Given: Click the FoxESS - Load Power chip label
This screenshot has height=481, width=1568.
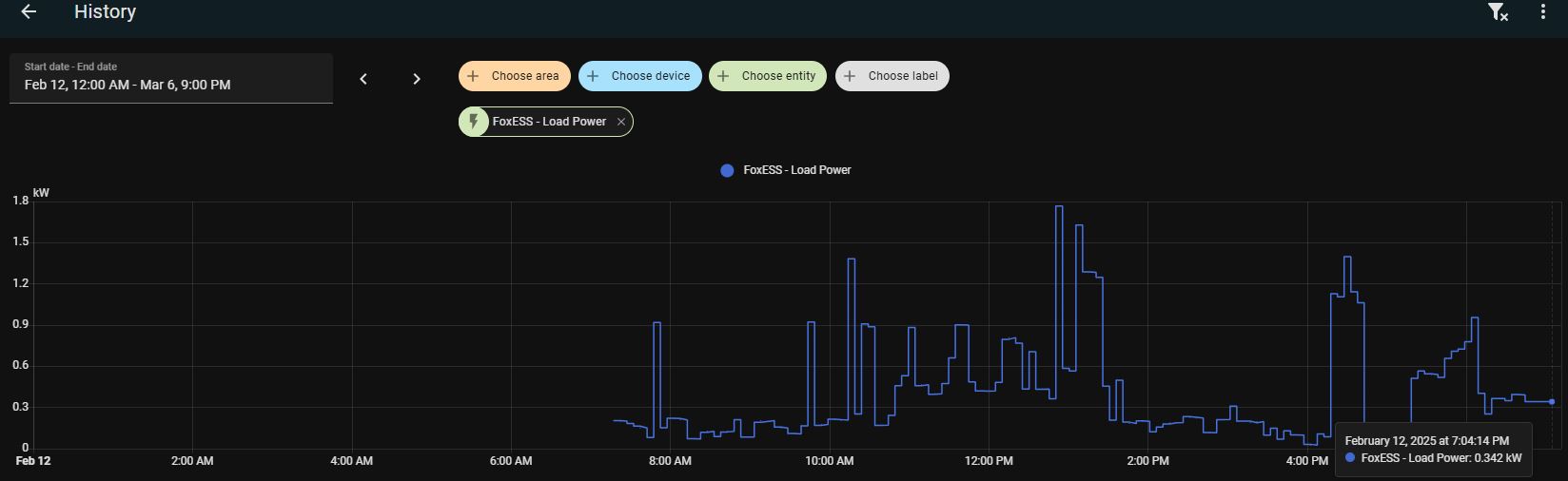Looking at the screenshot, I should click(549, 122).
